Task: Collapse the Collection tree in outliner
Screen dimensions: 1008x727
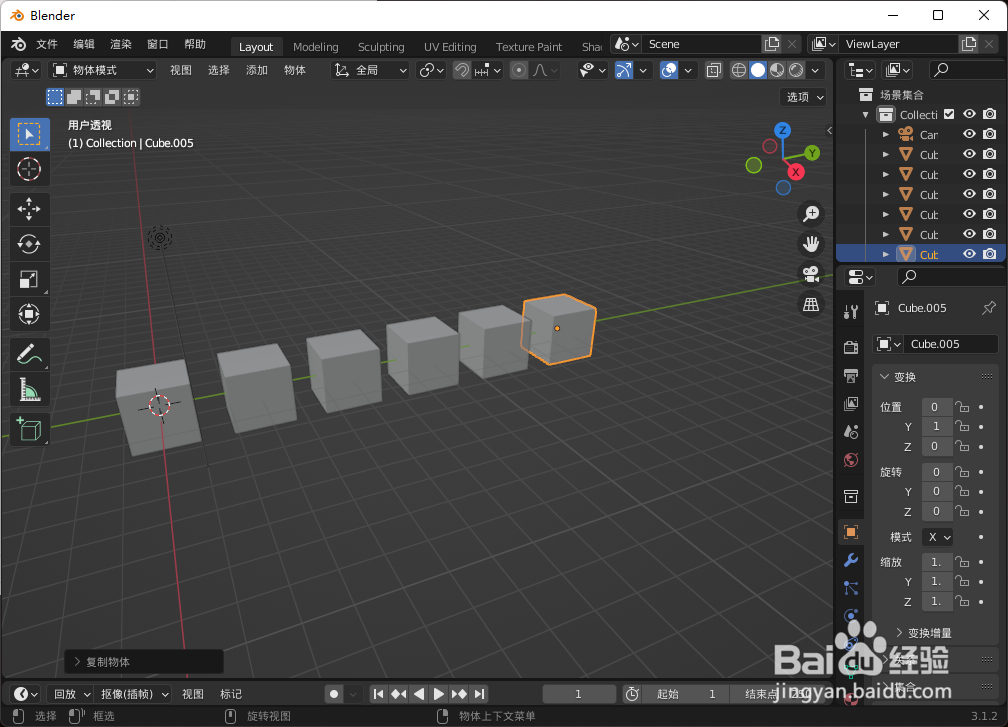Action: 866,114
